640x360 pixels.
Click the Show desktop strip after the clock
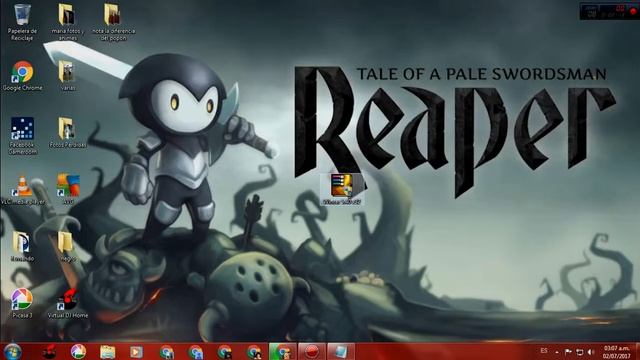(637, 351)
